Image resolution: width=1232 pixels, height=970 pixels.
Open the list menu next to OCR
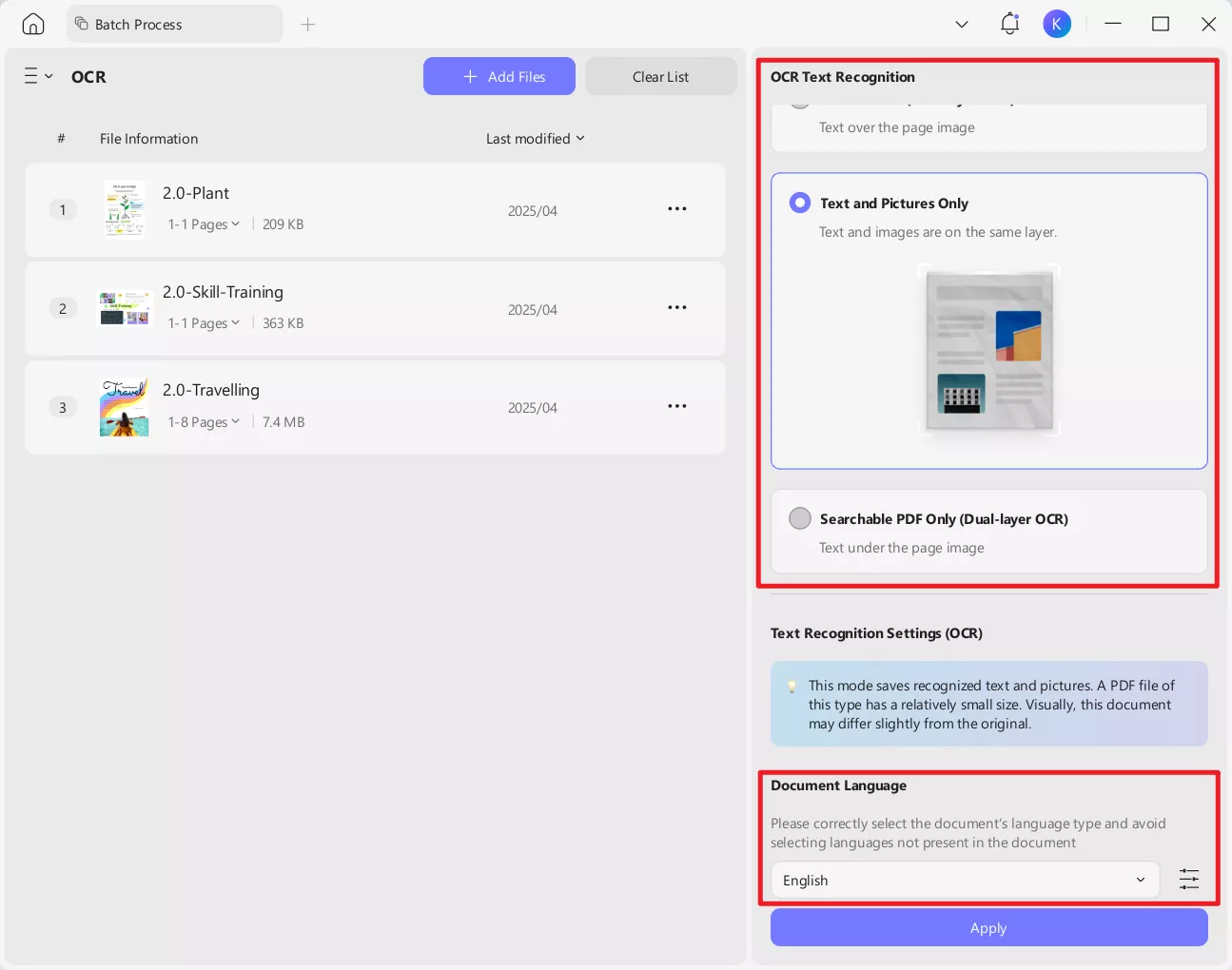[x=38, y=76]
